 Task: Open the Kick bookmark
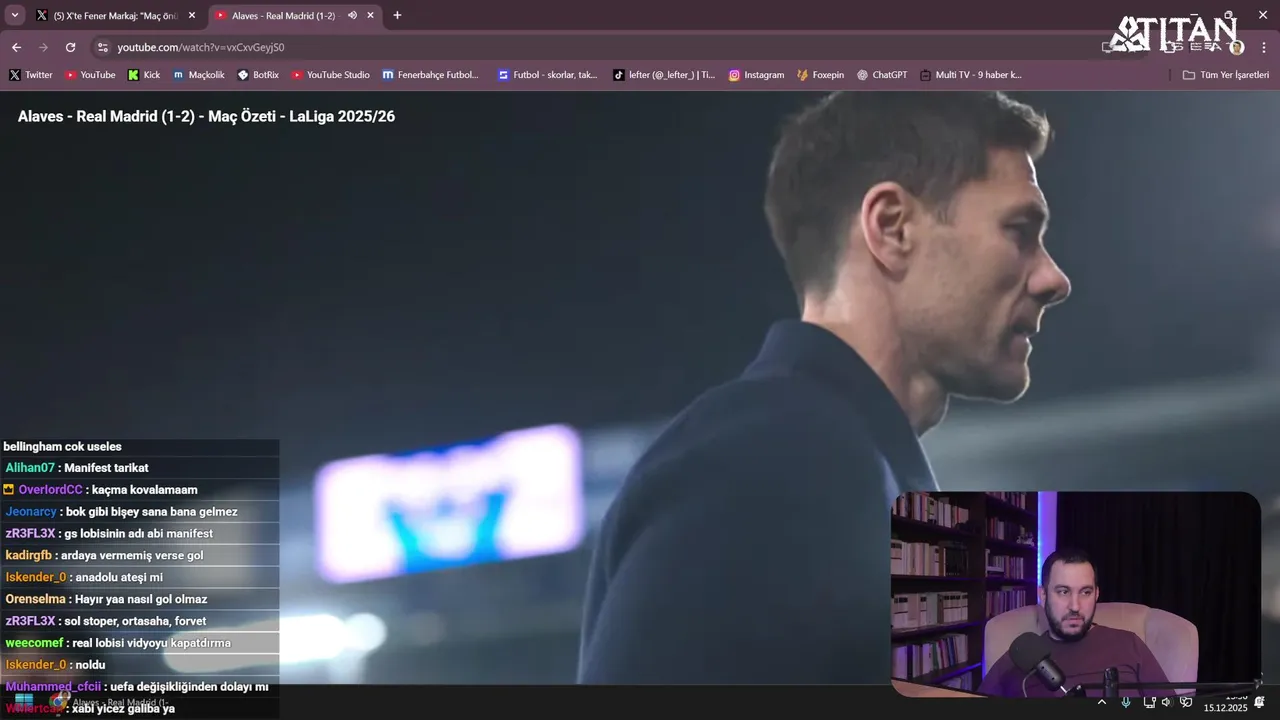pyautogui.click(x=144, y=75)
